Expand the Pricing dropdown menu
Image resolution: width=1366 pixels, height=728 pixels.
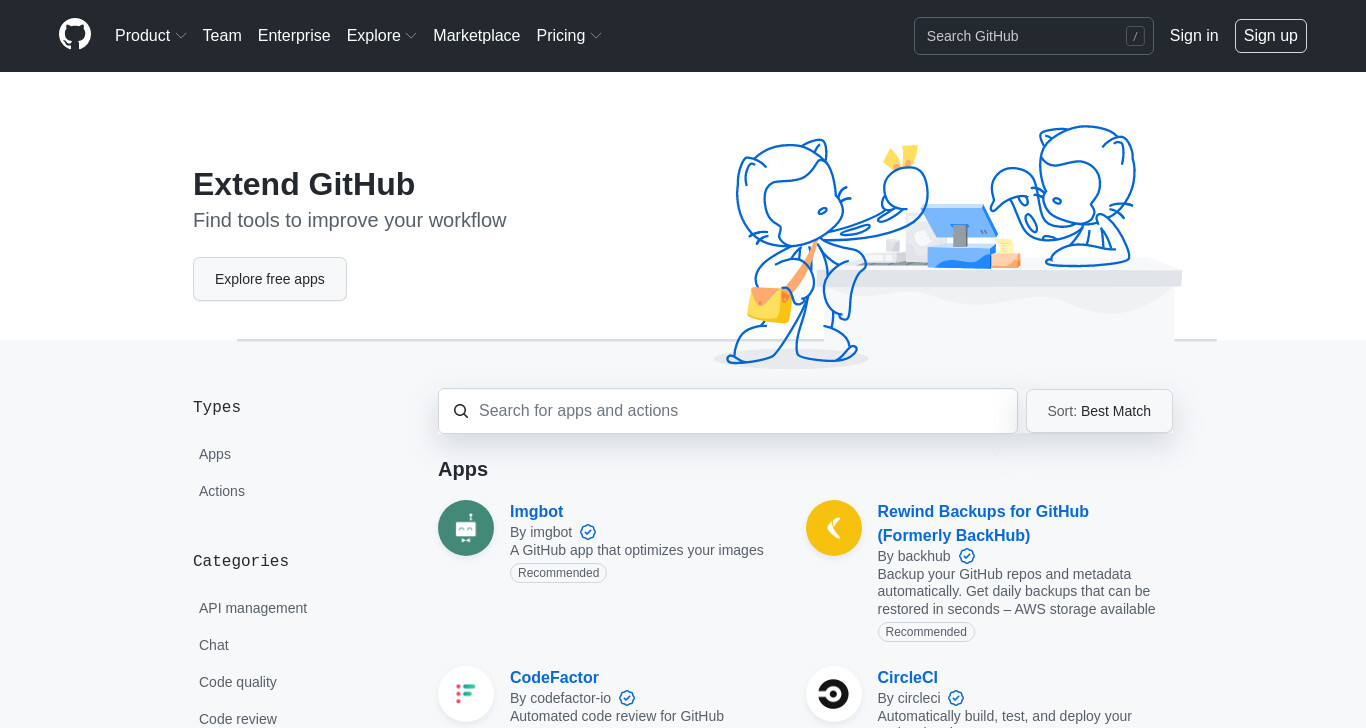point(569,36)
